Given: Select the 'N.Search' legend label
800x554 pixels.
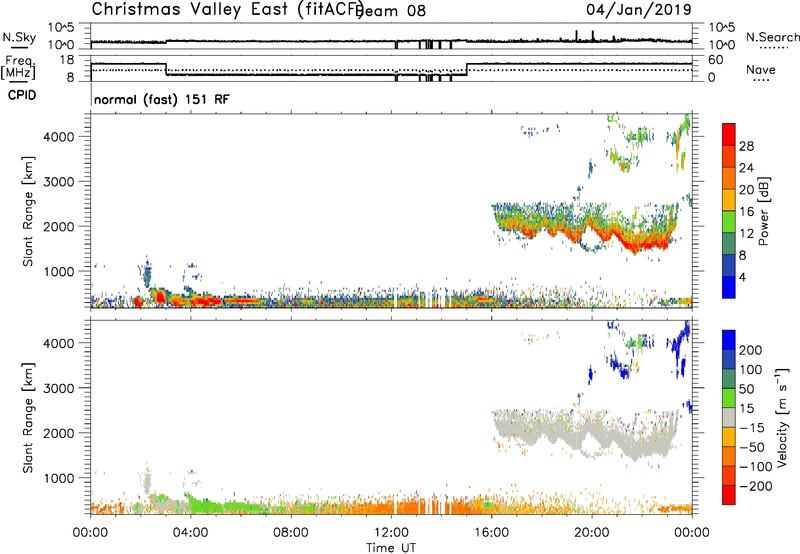Looking at the screenshot, I should point(773,37).
